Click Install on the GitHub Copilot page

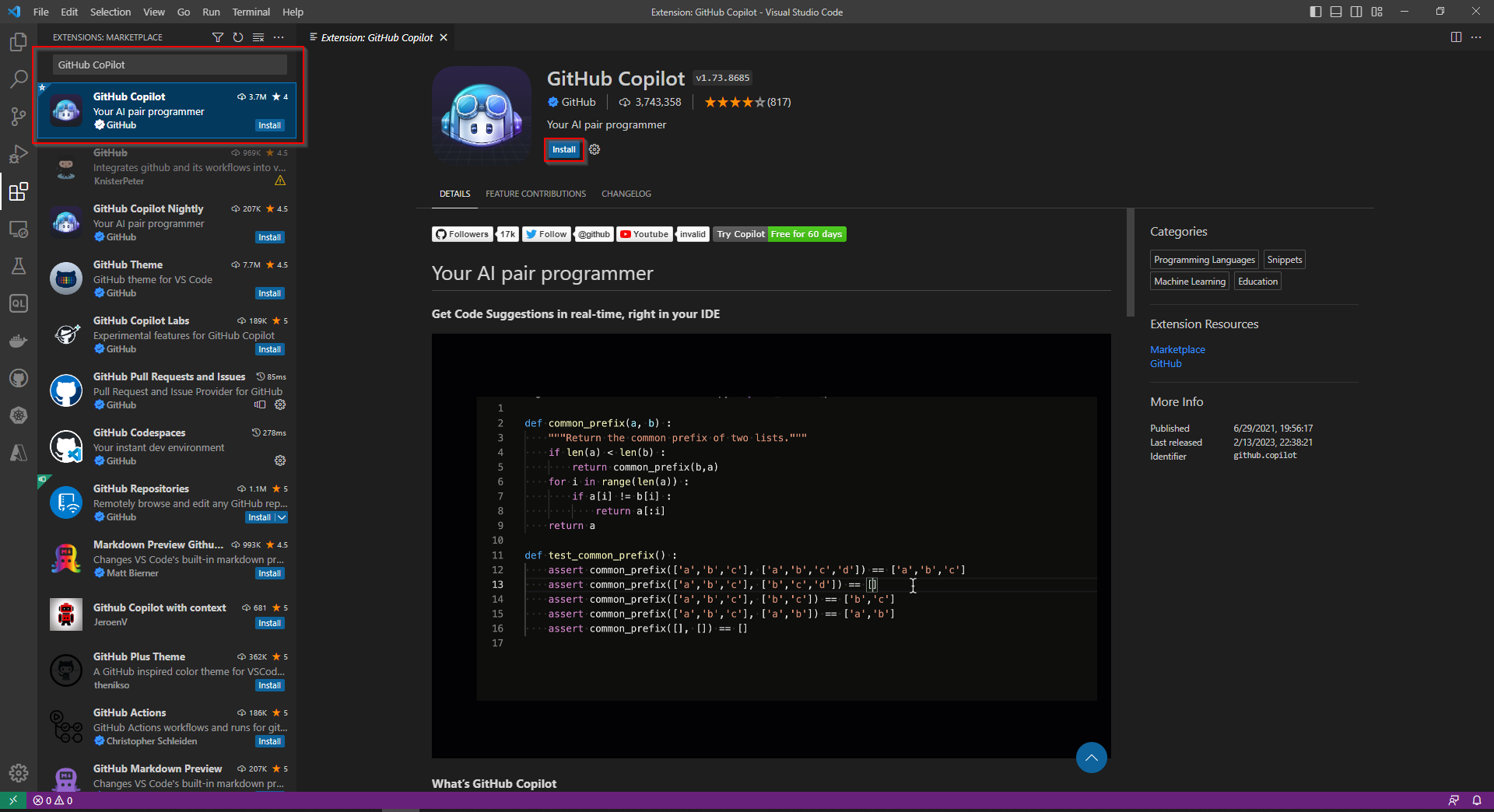[563, 149]
